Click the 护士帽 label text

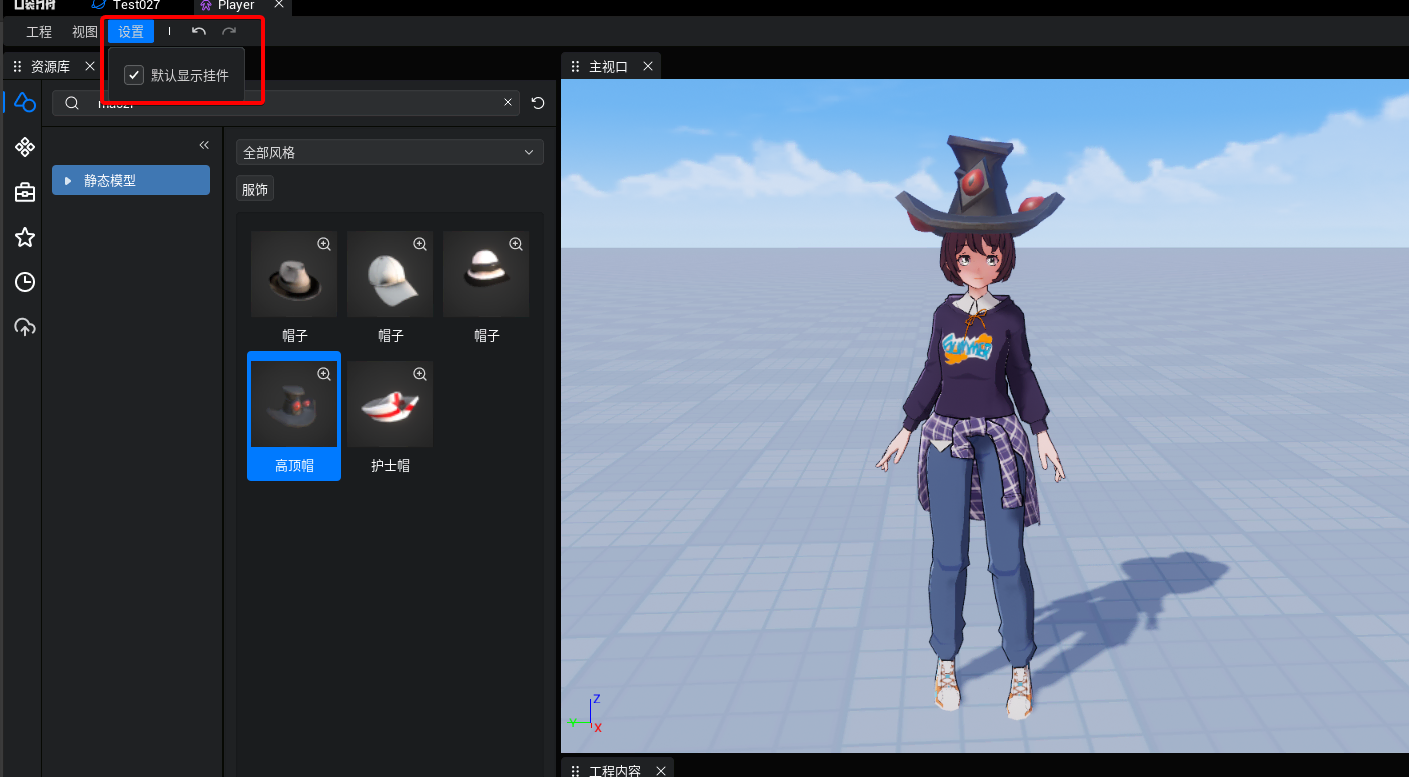tap(390, 465)
